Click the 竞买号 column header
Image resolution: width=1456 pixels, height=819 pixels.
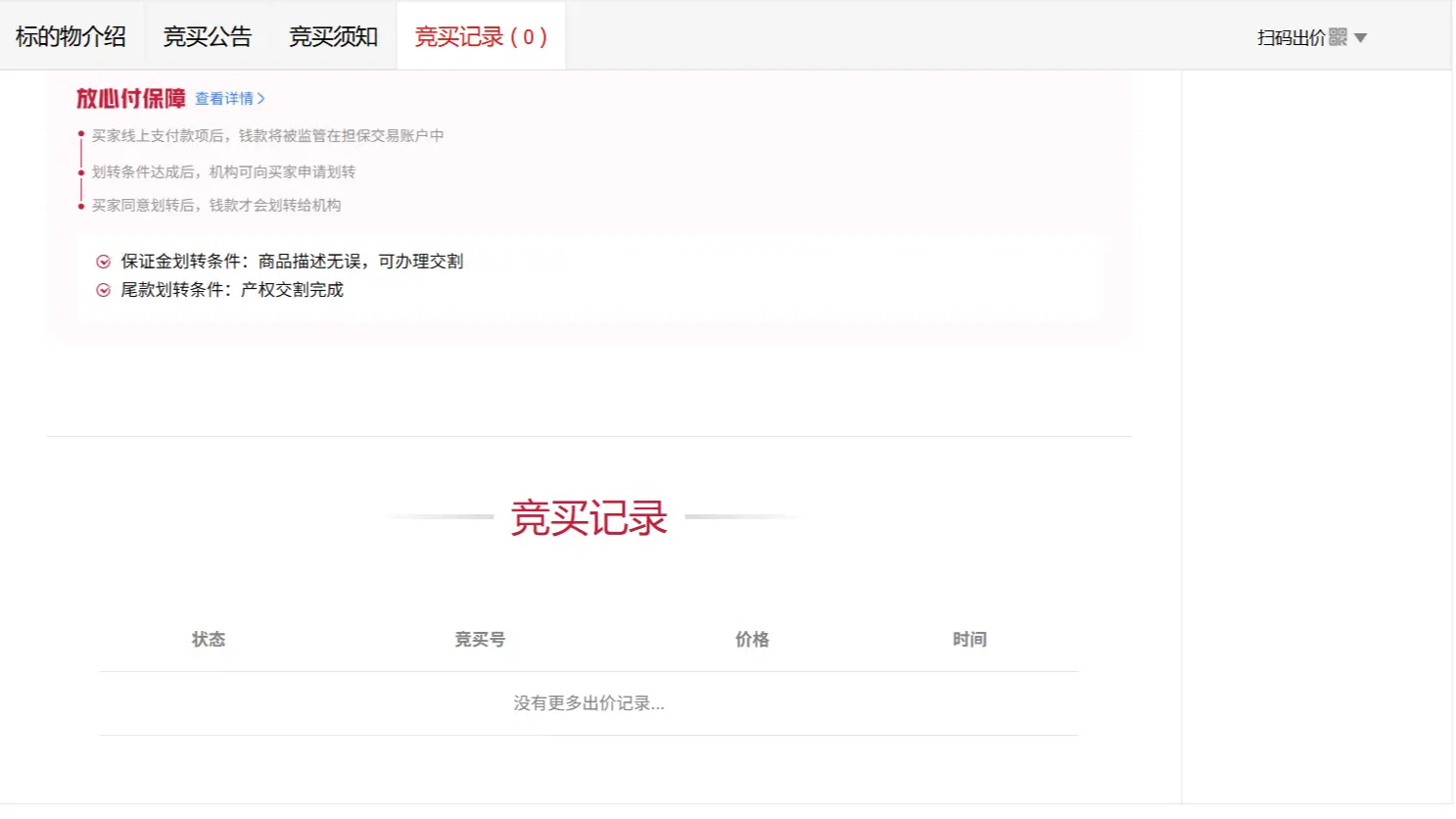click(x=480, y=640)
